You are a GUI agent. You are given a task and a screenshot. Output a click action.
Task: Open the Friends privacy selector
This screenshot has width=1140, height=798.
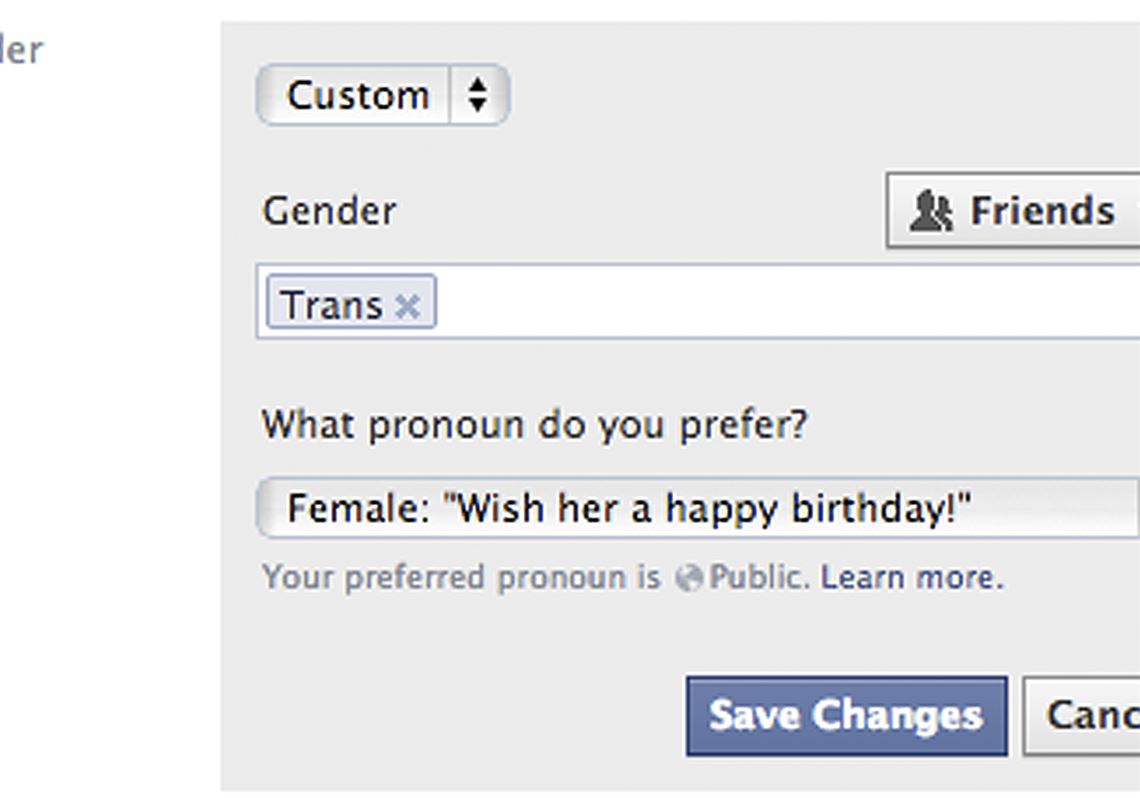[1012, 211]
